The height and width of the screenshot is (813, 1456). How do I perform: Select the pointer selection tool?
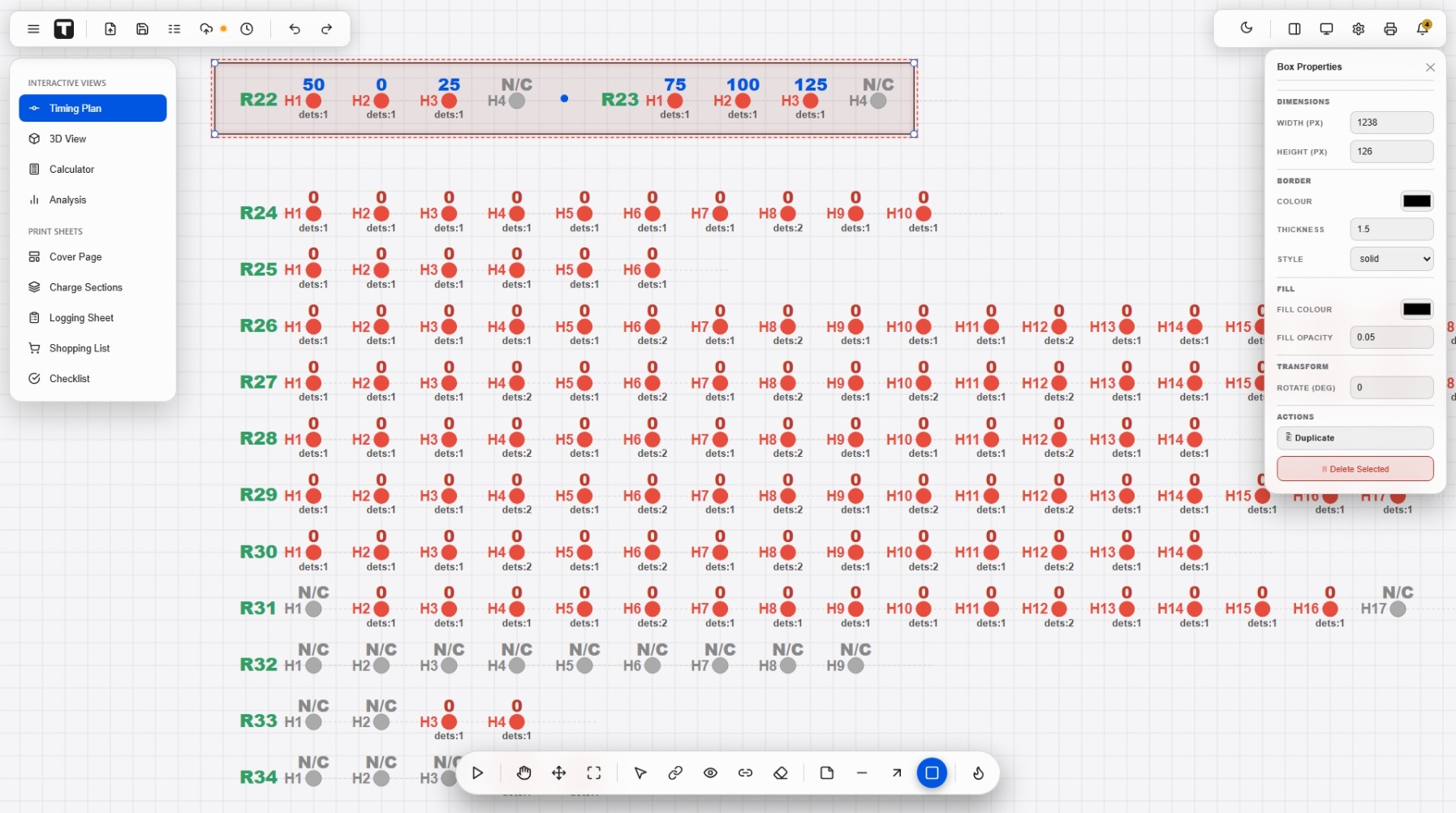tap(640, 773)
